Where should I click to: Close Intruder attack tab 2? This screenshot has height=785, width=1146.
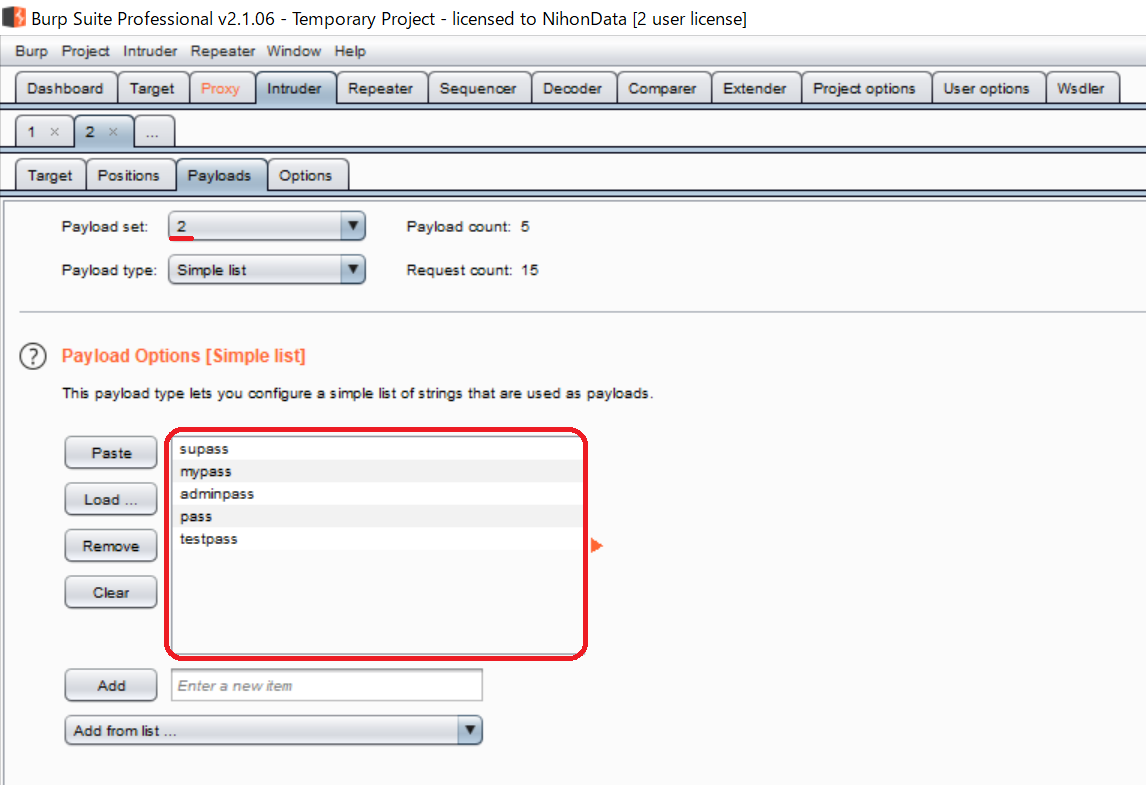113,132
